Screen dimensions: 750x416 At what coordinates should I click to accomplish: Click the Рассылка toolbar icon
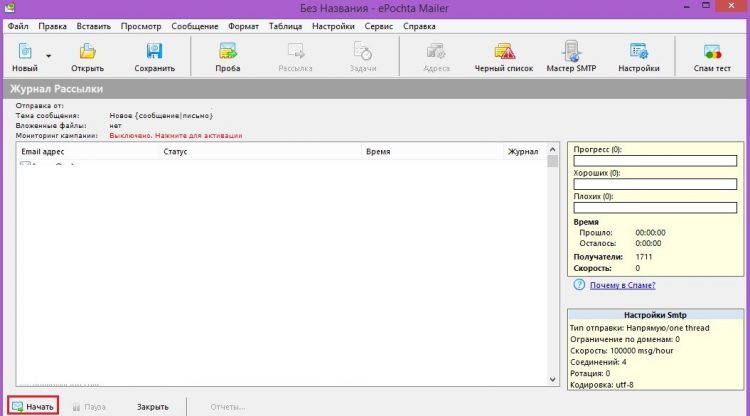coord(296,51)
